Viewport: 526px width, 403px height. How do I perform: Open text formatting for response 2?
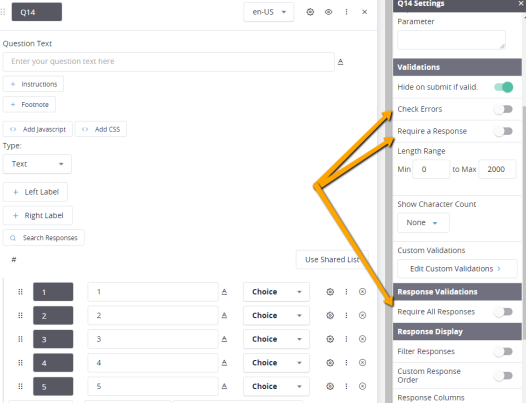click(x=224, y=315)
